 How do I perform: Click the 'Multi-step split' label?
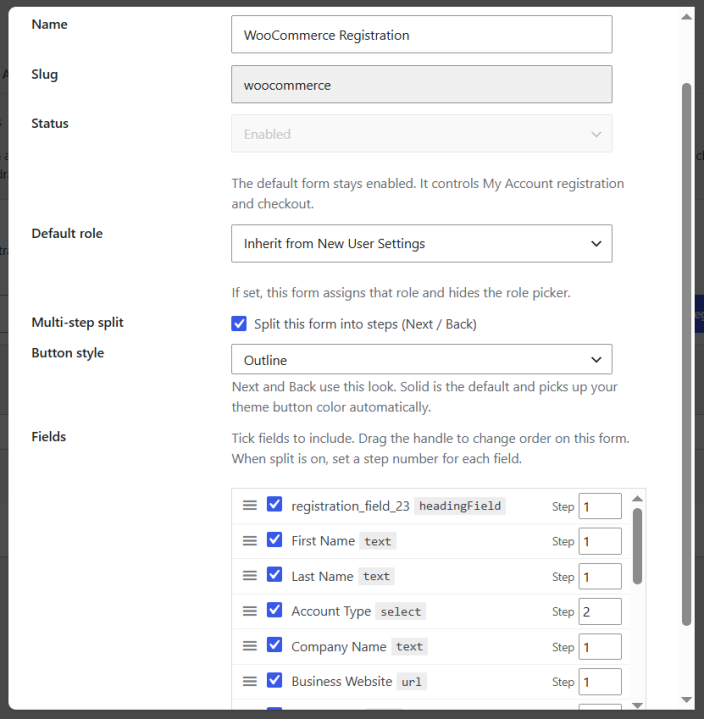tap(78, 322)
